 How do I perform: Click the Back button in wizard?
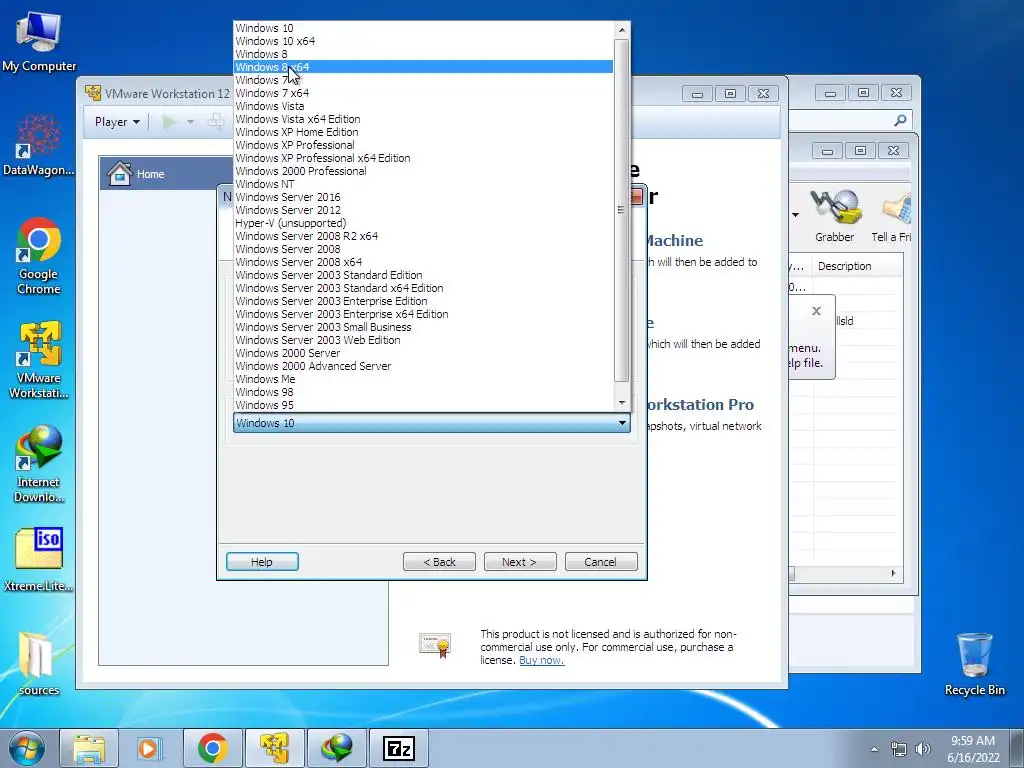pos(439,562)
